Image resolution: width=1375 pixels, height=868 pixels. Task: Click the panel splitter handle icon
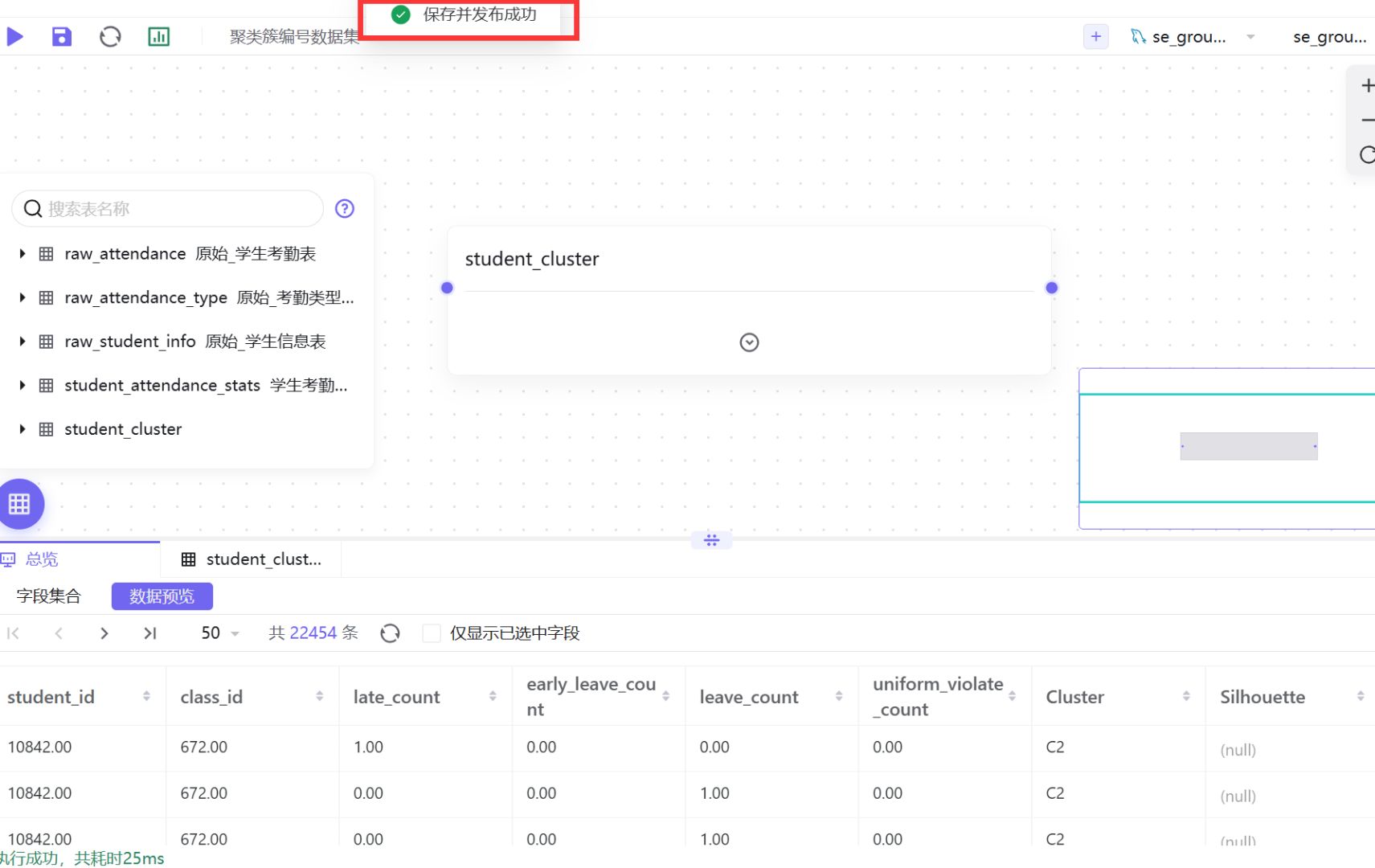(x=711, y=540)
